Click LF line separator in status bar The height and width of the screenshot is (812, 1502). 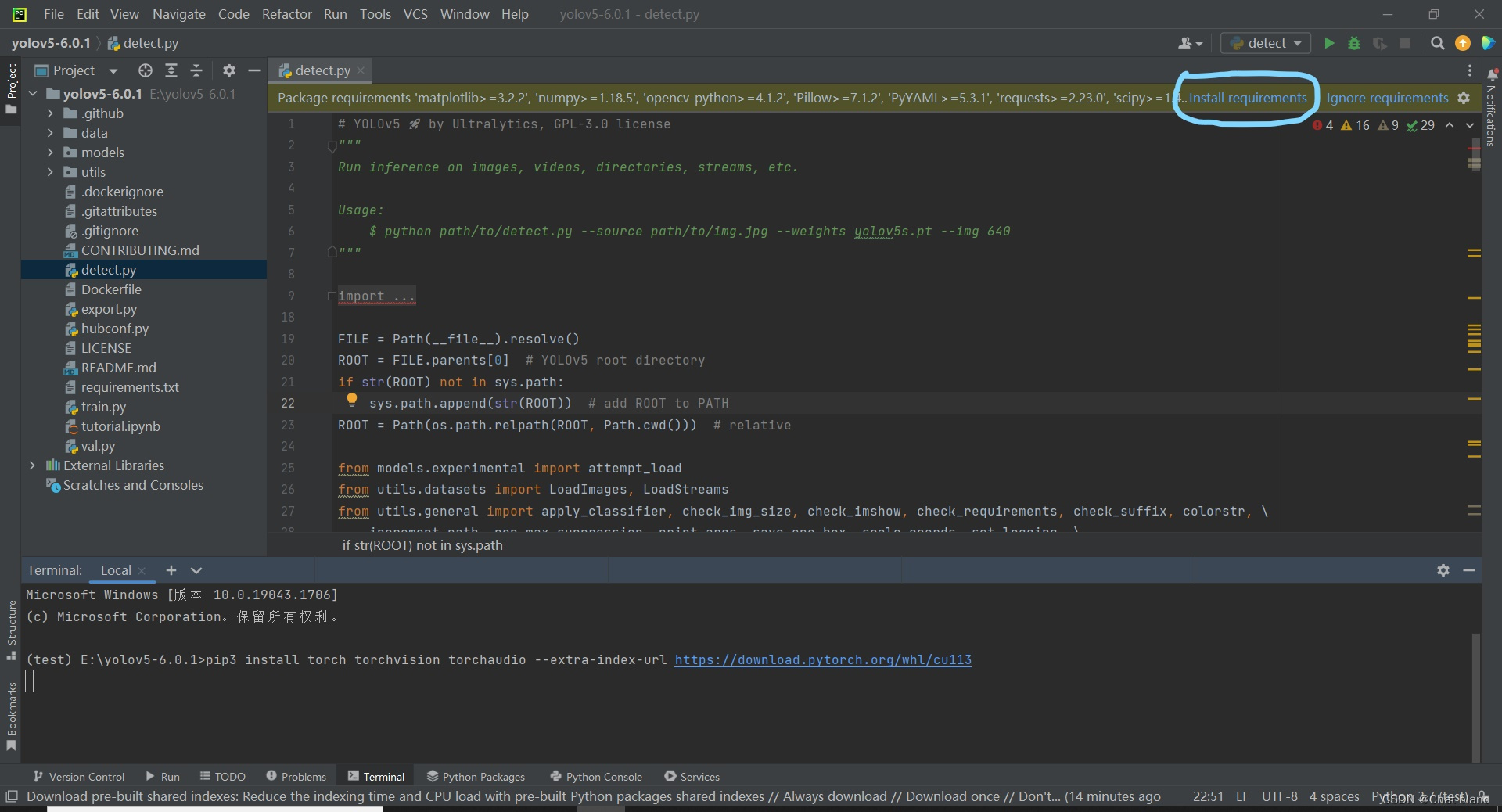[1241, 796]
